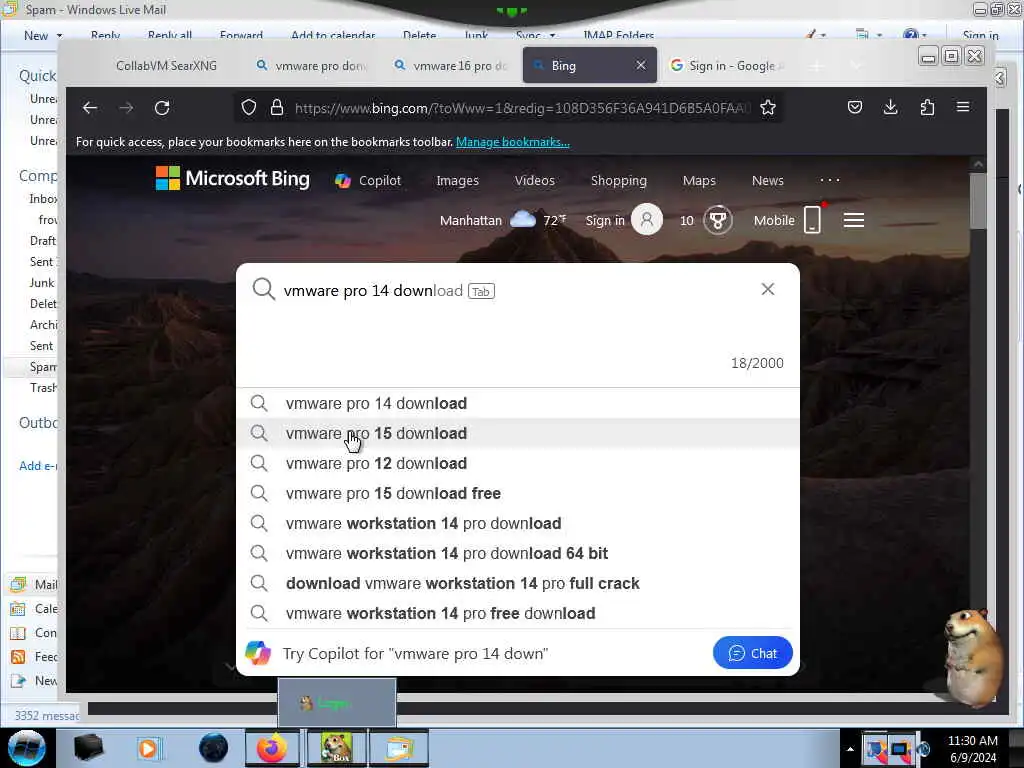Image resolution: width=1024 pixels, height=768 pixels.
Task: Select suggestion vmware workstation 14 pro download
Action: coord(518,524)
